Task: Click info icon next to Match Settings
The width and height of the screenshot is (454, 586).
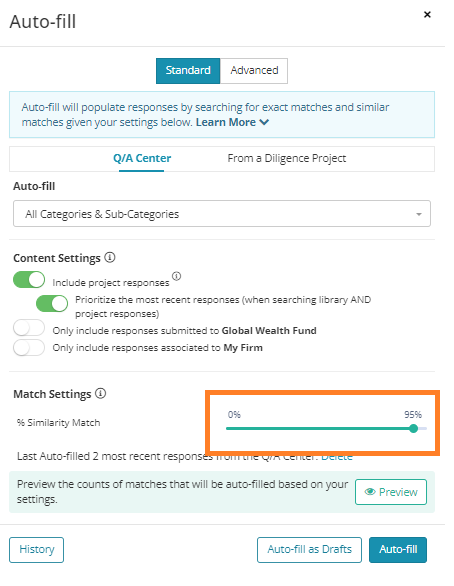Action: 101,393
